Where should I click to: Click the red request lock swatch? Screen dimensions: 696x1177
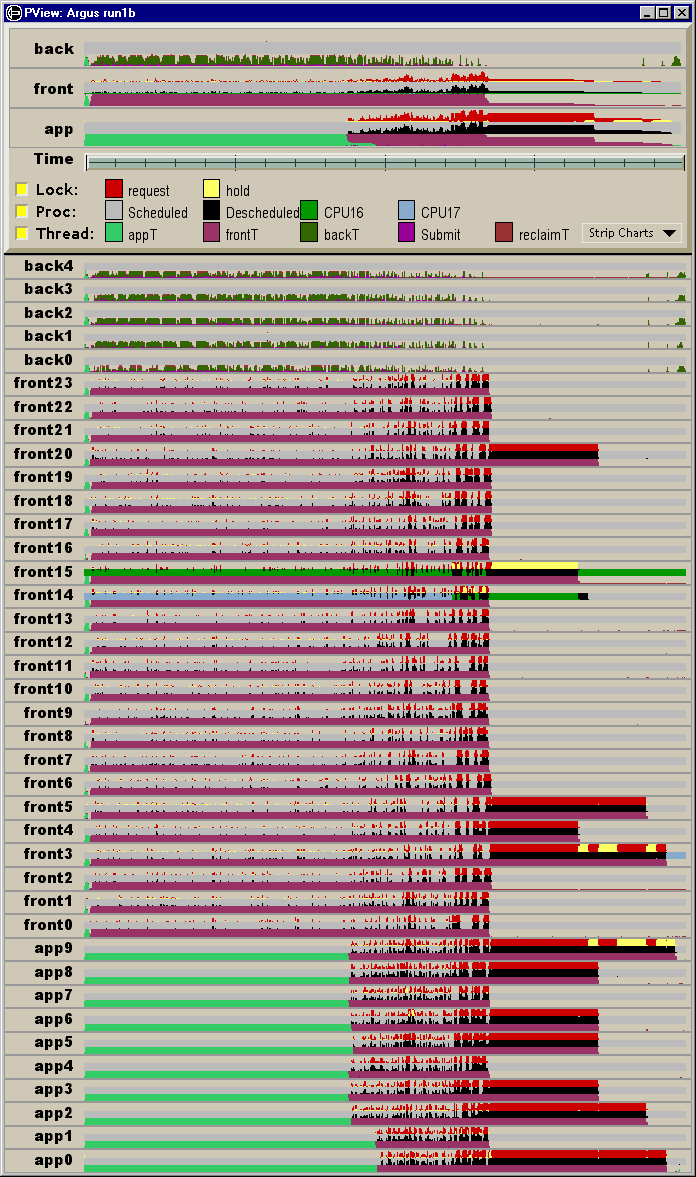point(114,189)
